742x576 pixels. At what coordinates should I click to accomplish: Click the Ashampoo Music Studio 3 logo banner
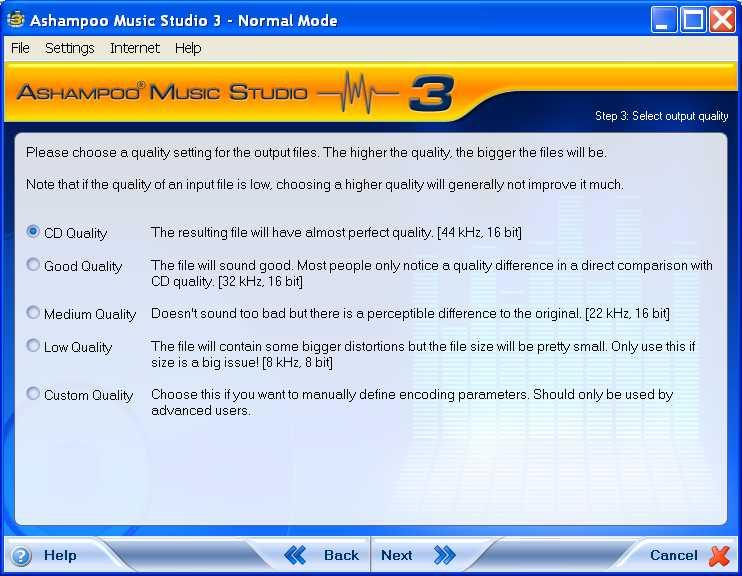[235, 94]
